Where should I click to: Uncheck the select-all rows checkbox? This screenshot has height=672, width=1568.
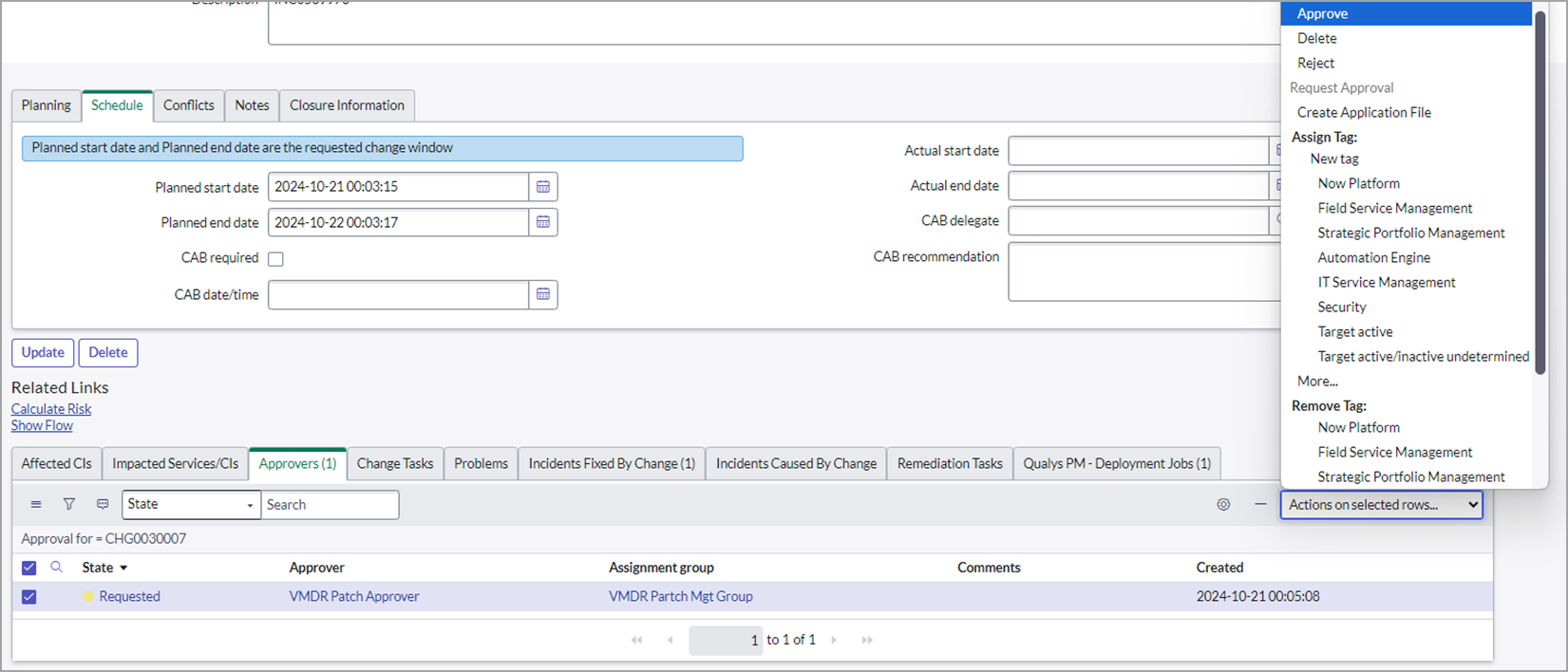[29, 568]
